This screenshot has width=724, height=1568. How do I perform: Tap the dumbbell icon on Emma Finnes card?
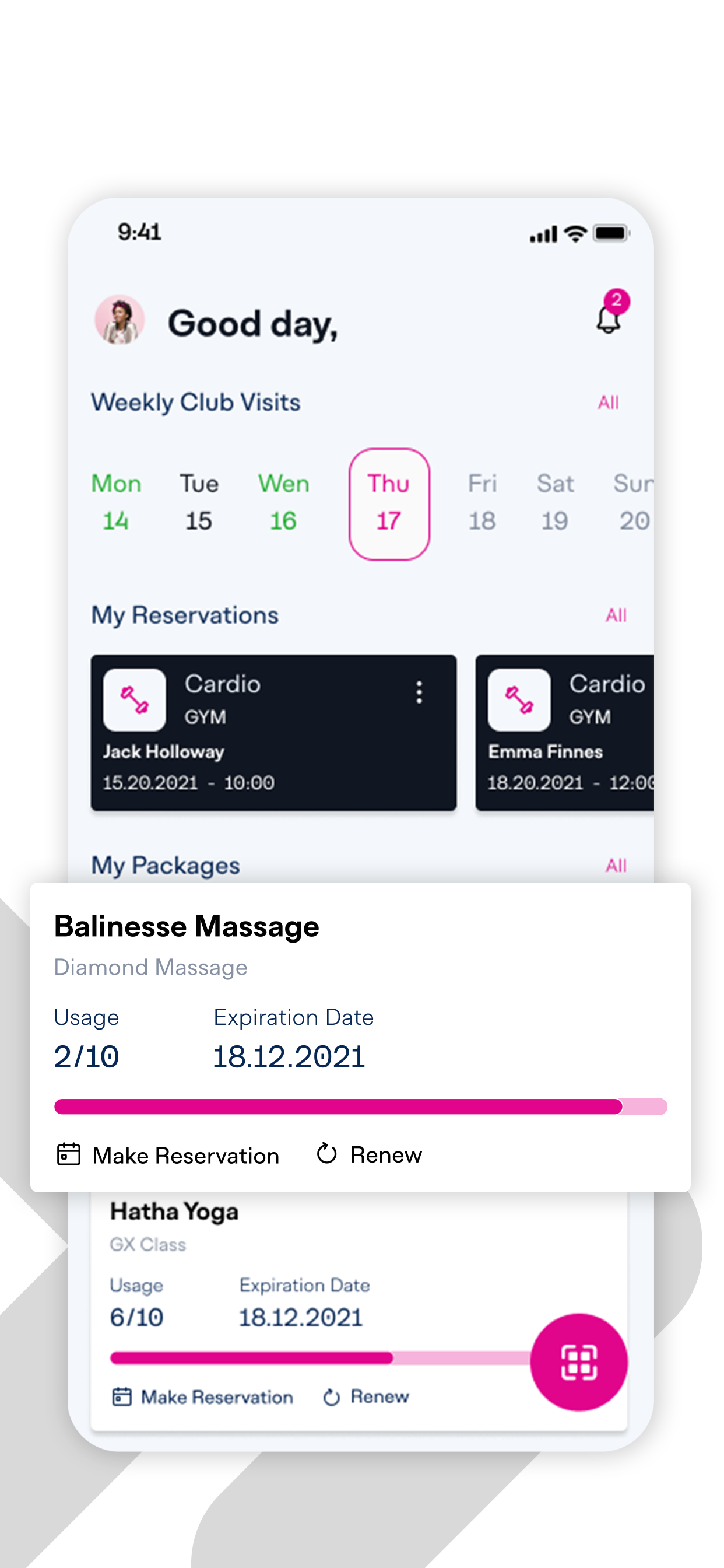(519, 699)
